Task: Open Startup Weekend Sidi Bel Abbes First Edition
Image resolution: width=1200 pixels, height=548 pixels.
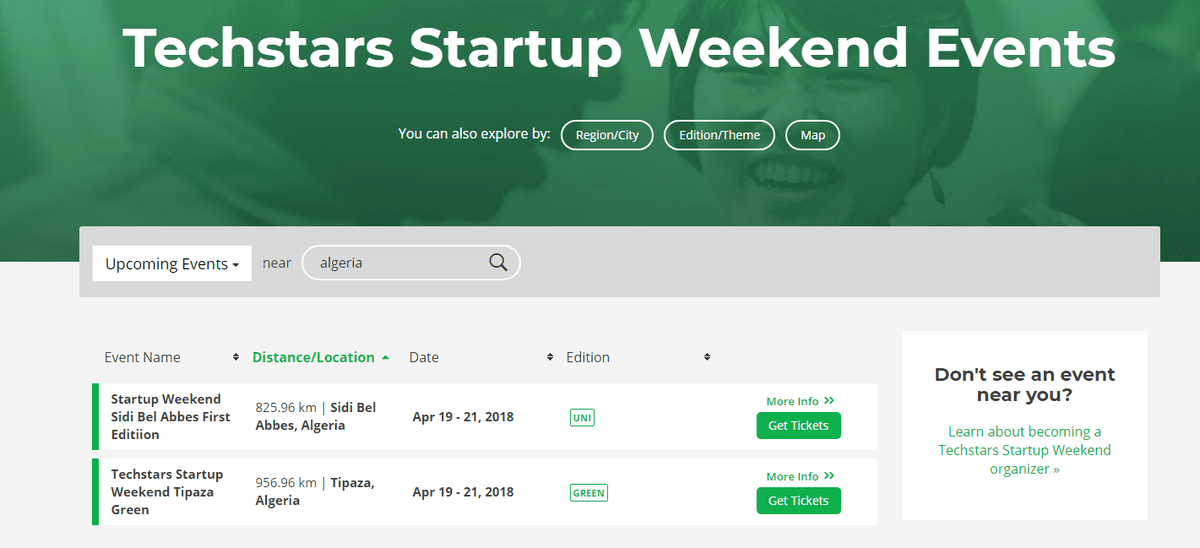Action: 170,417
